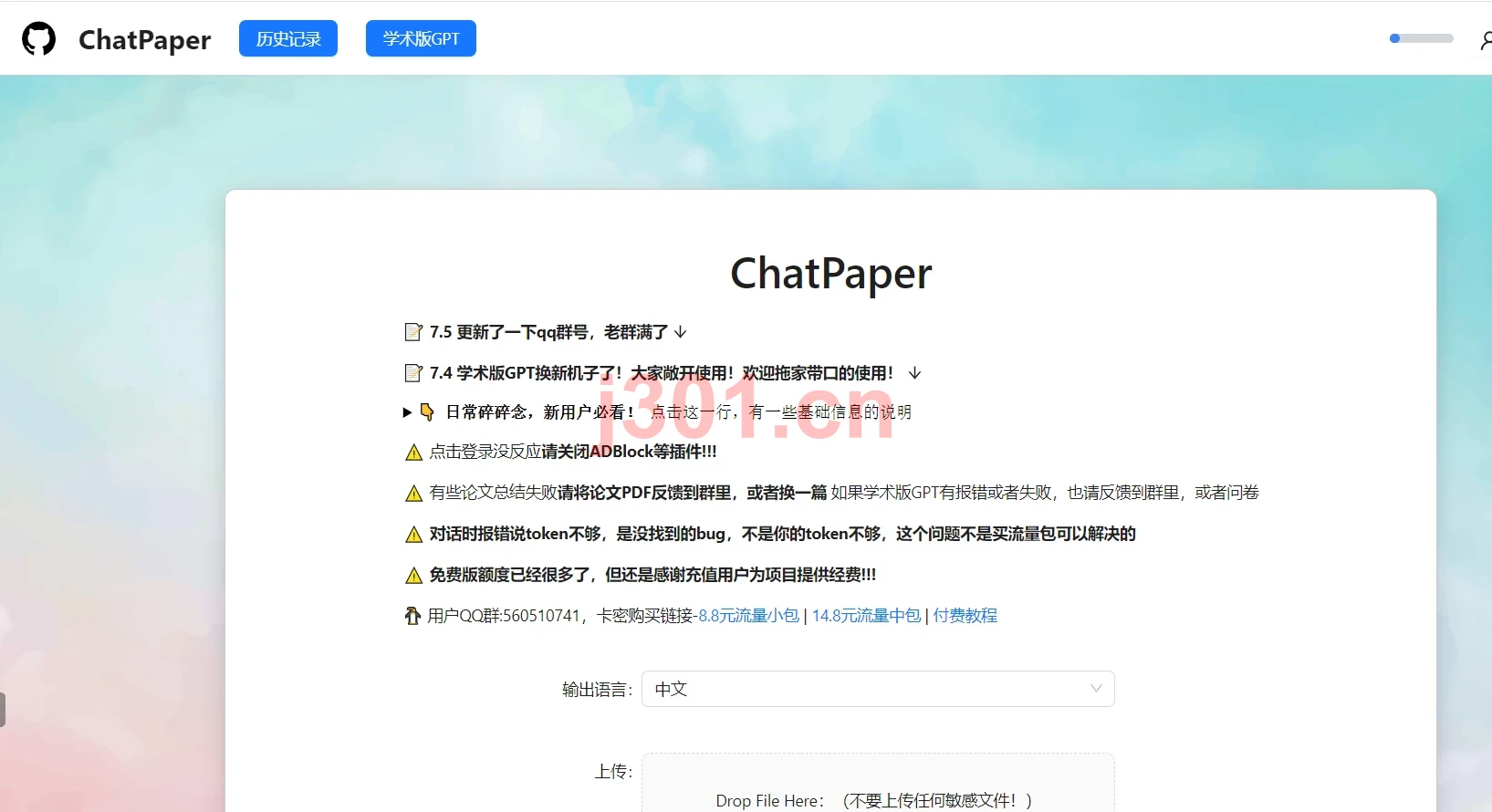
Task: Click the text "但还是感谢充值用户为项目提供经费!!!"
Action: pos(741,575)
